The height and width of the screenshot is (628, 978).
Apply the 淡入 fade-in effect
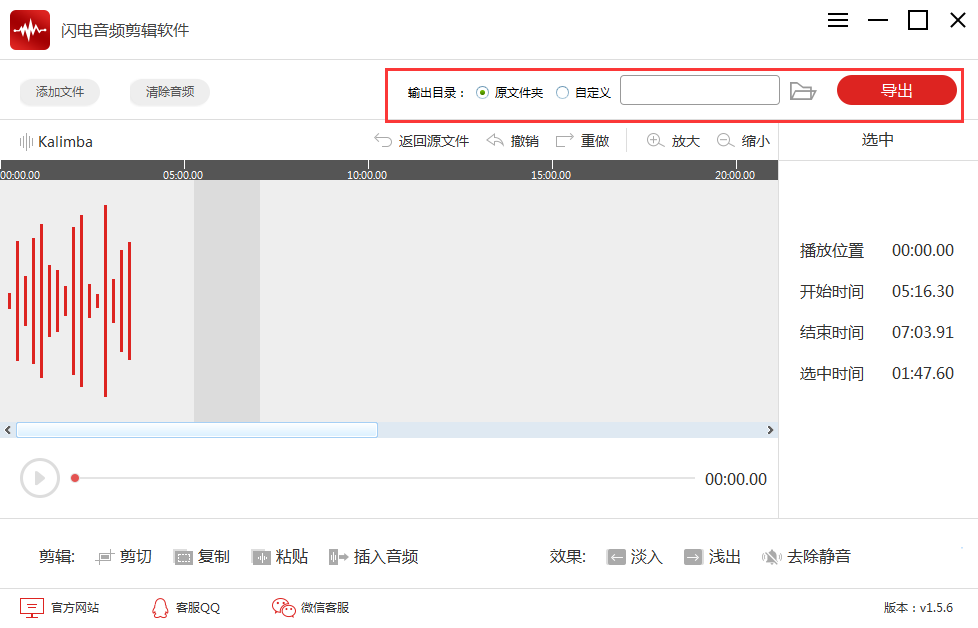[x=634, y=556]
